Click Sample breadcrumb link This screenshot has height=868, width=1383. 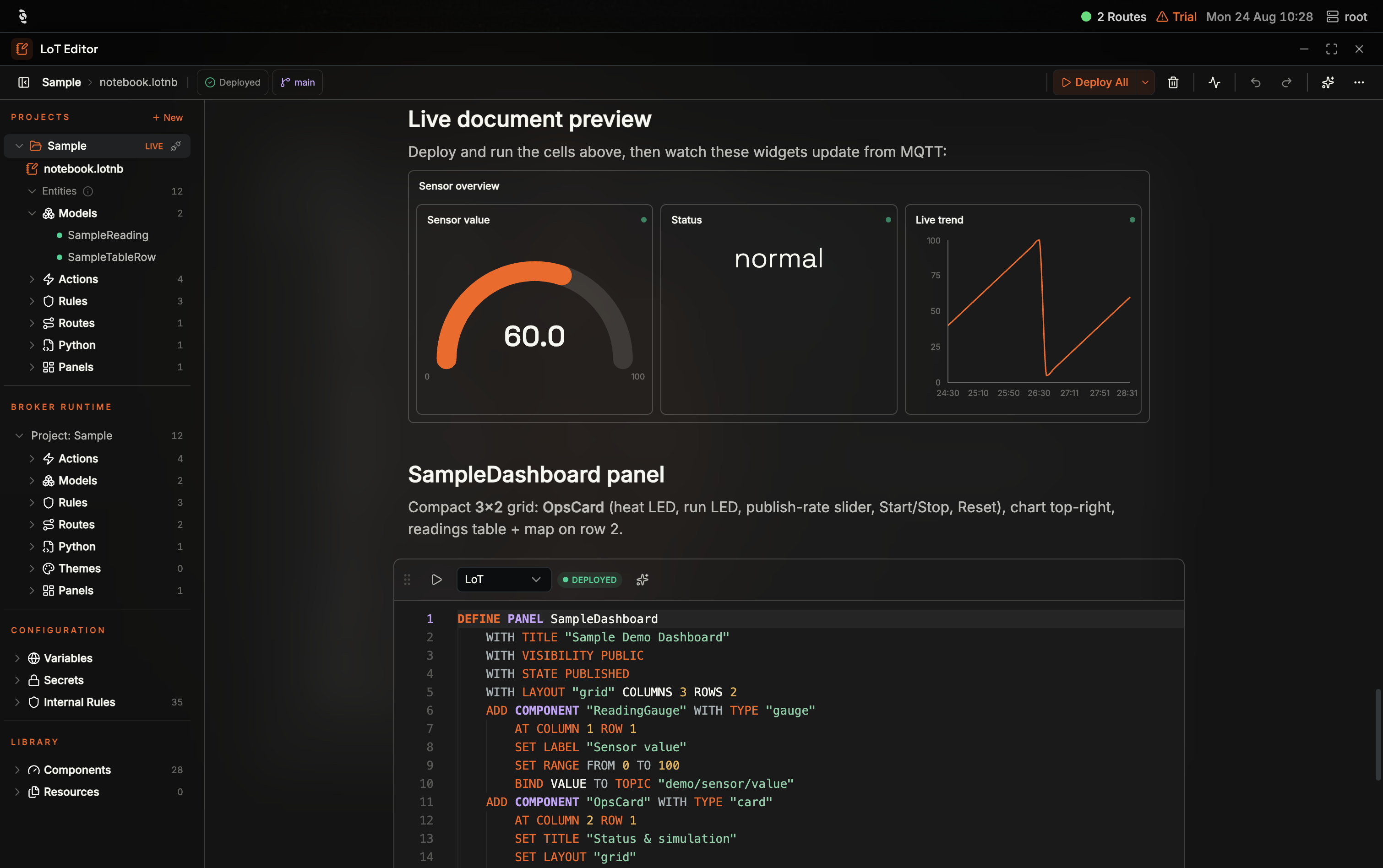click(x=61, y=82)
